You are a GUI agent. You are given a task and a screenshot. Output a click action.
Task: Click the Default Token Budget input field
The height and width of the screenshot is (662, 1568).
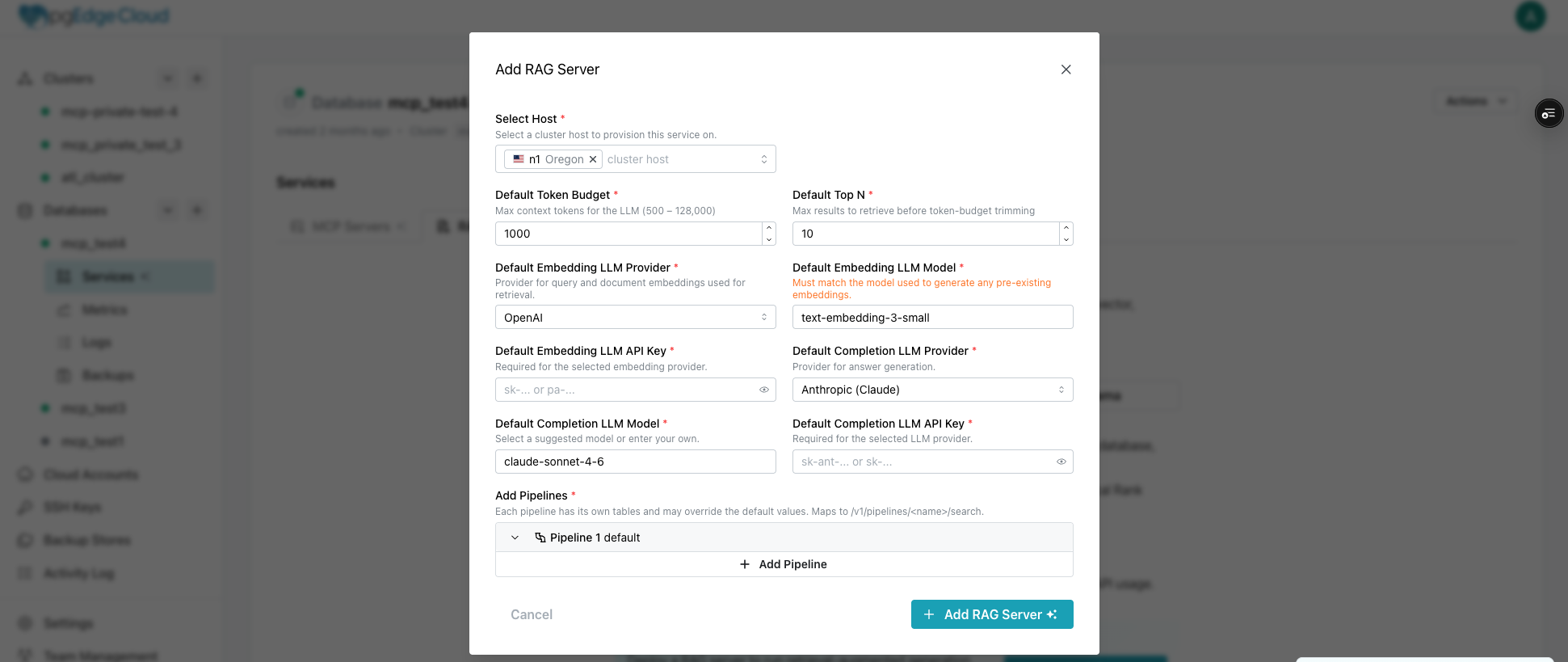click(x=628, y=234)
